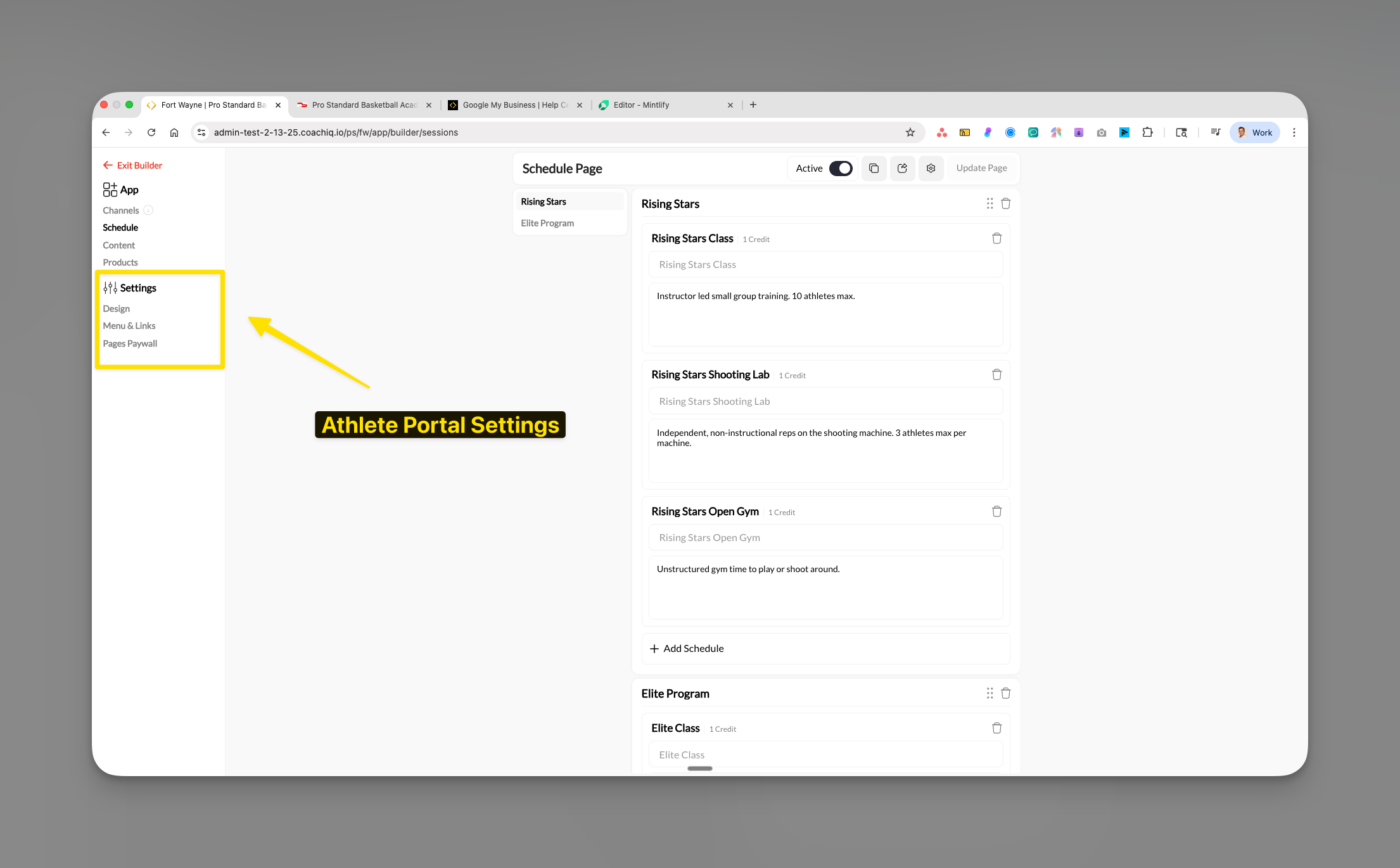Toggle the Active switch for Schedule Page
Screen dimensions: 1400x868
click(x=841, y=168)
